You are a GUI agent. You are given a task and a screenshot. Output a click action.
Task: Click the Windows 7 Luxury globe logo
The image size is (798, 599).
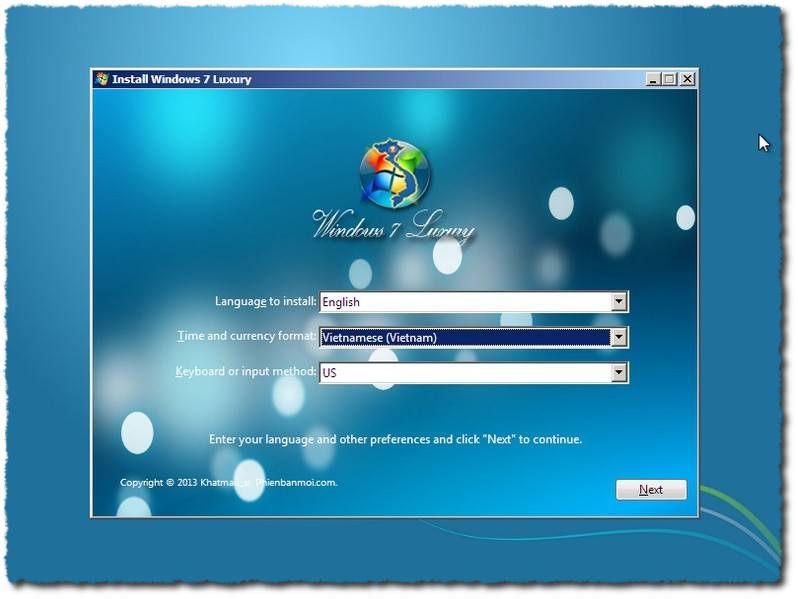pyautogui.click(x=394, y=173)
